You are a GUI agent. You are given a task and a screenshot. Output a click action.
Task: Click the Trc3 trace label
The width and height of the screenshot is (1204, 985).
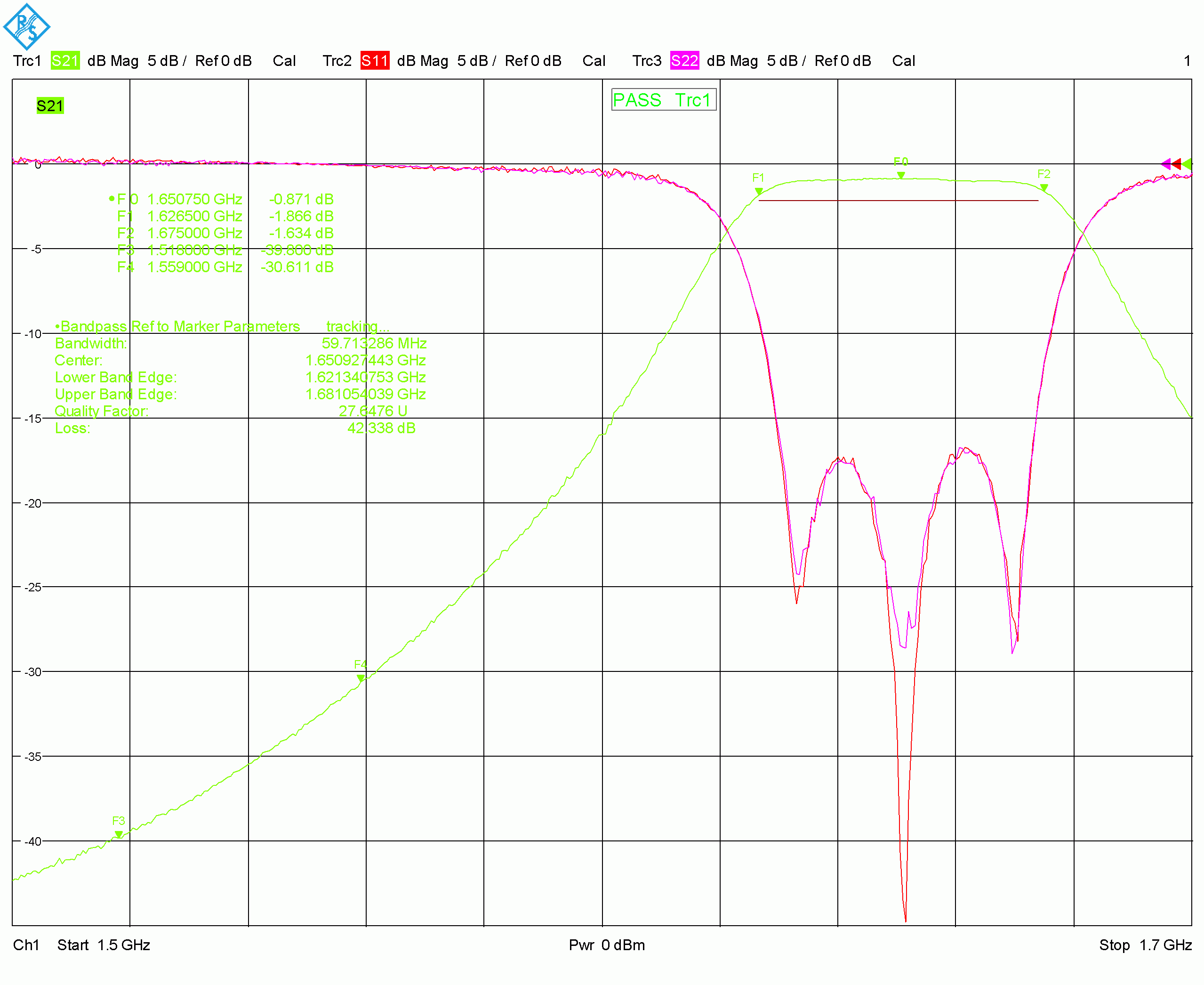(x=647, y=61)
